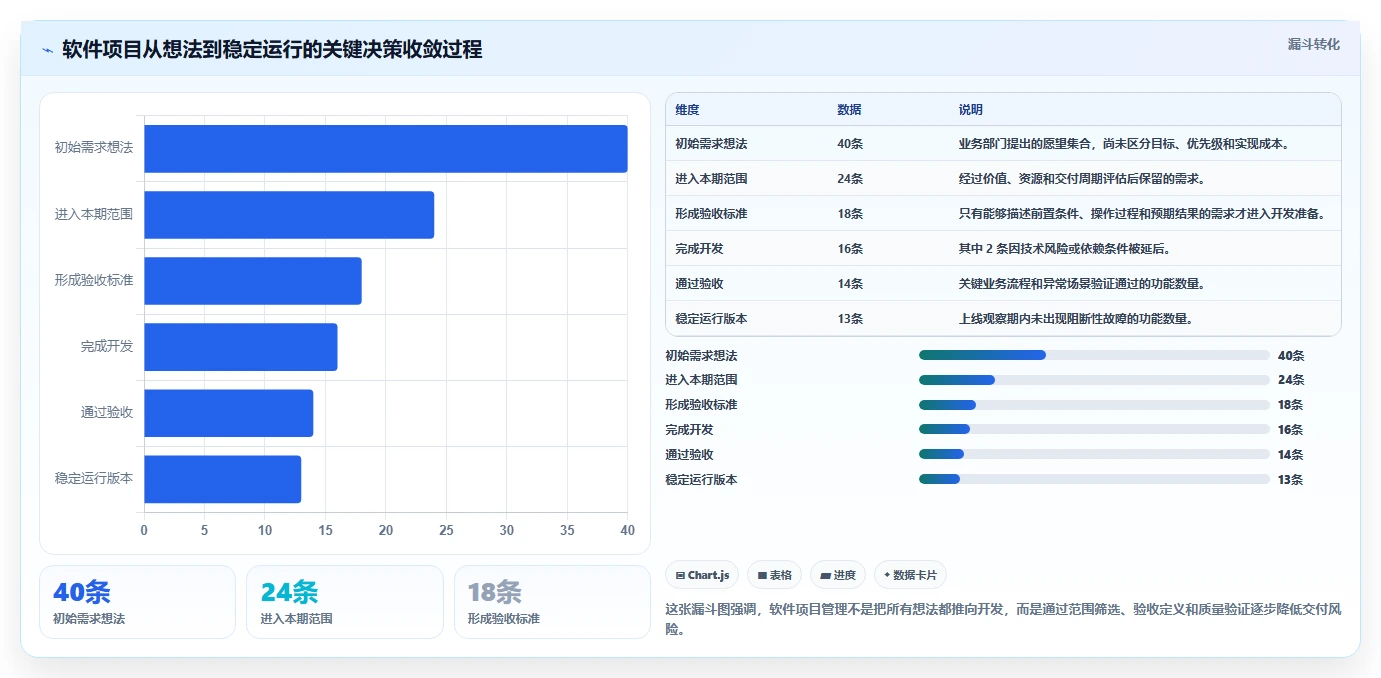Click the 漏斗转化 badge in the header

pyautogui.click(x=1313, y=44)
